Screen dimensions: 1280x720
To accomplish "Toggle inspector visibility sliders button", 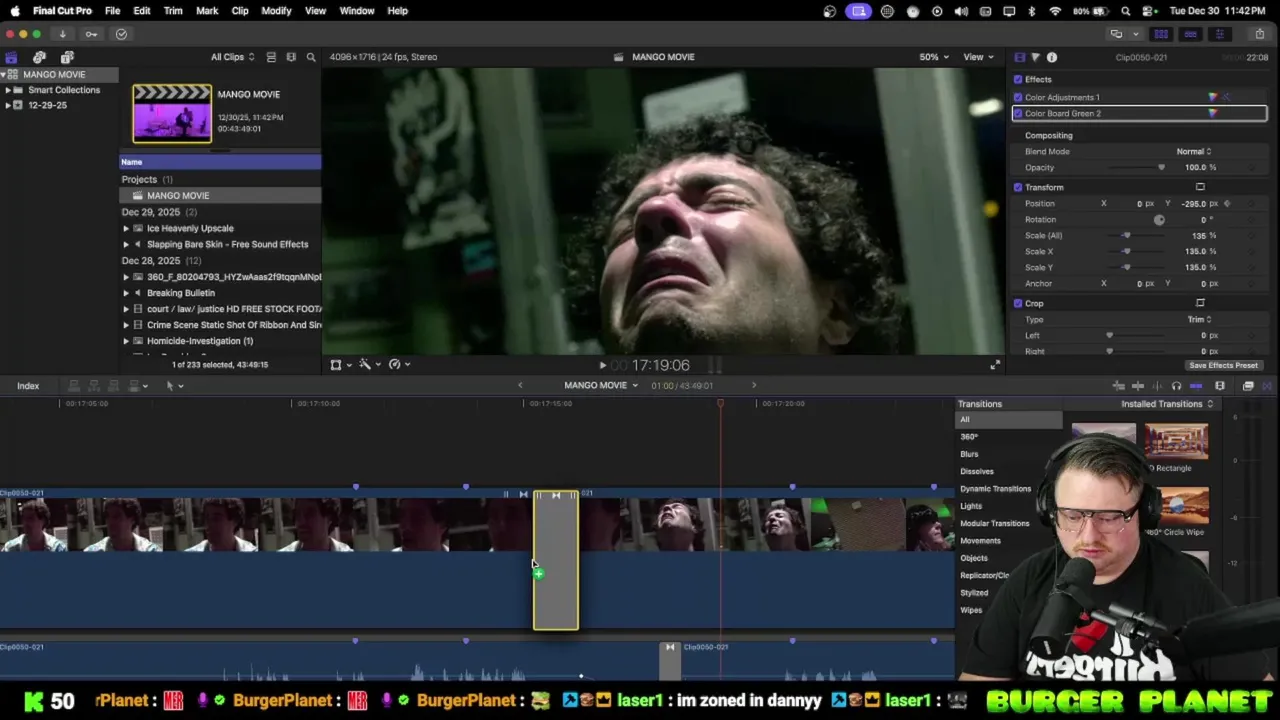I will coord(1219,34).
